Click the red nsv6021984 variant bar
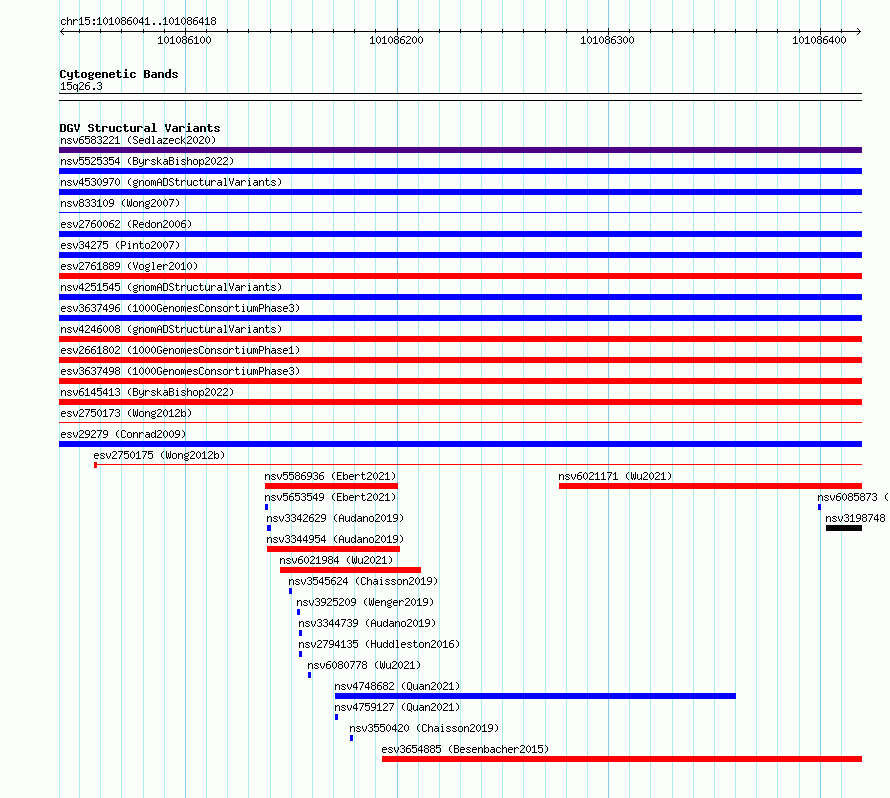The height and width of the screenshot is (798, 890). point(350,570)
